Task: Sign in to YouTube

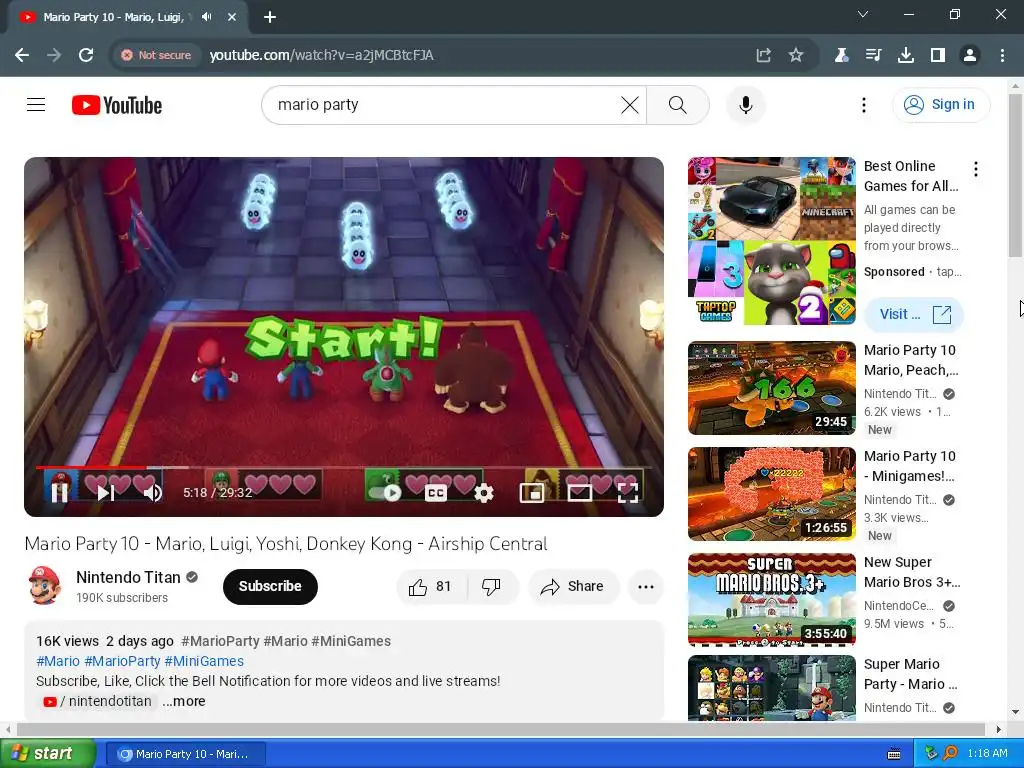Action: (940, 104)
